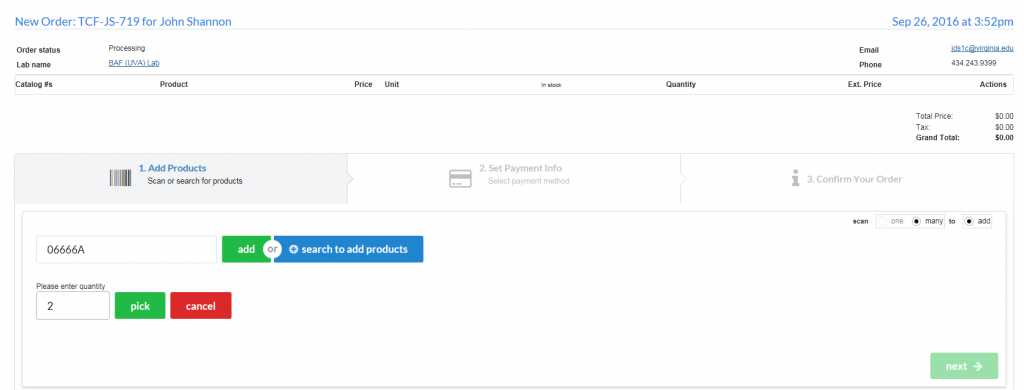Click the Order status label

click(38, 50)
